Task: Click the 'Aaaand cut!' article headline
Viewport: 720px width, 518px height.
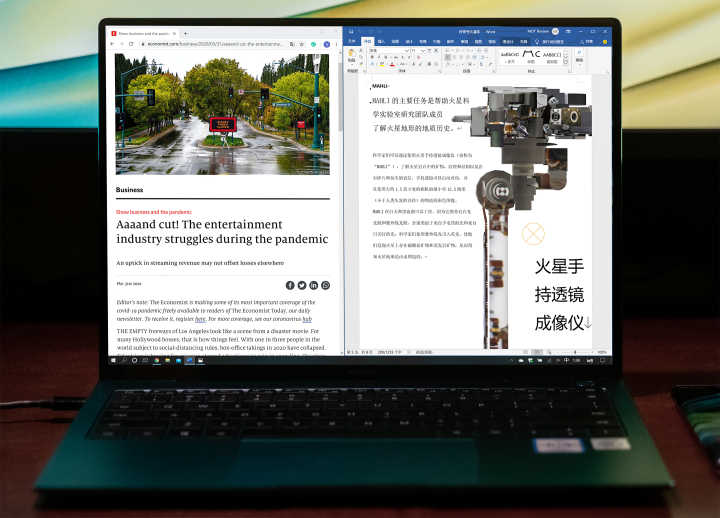Action: tap(222, 231)
